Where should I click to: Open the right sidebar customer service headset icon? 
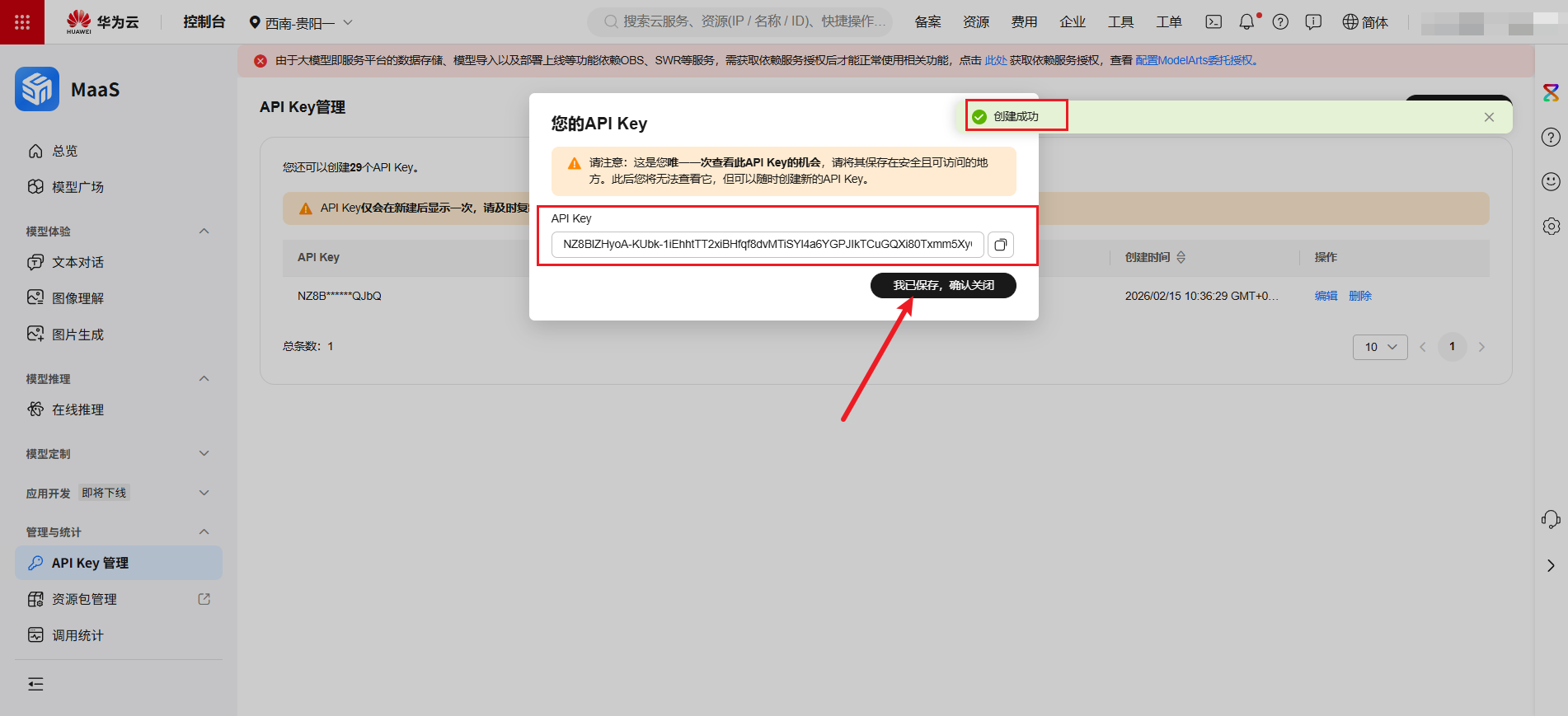[1551, 519]
